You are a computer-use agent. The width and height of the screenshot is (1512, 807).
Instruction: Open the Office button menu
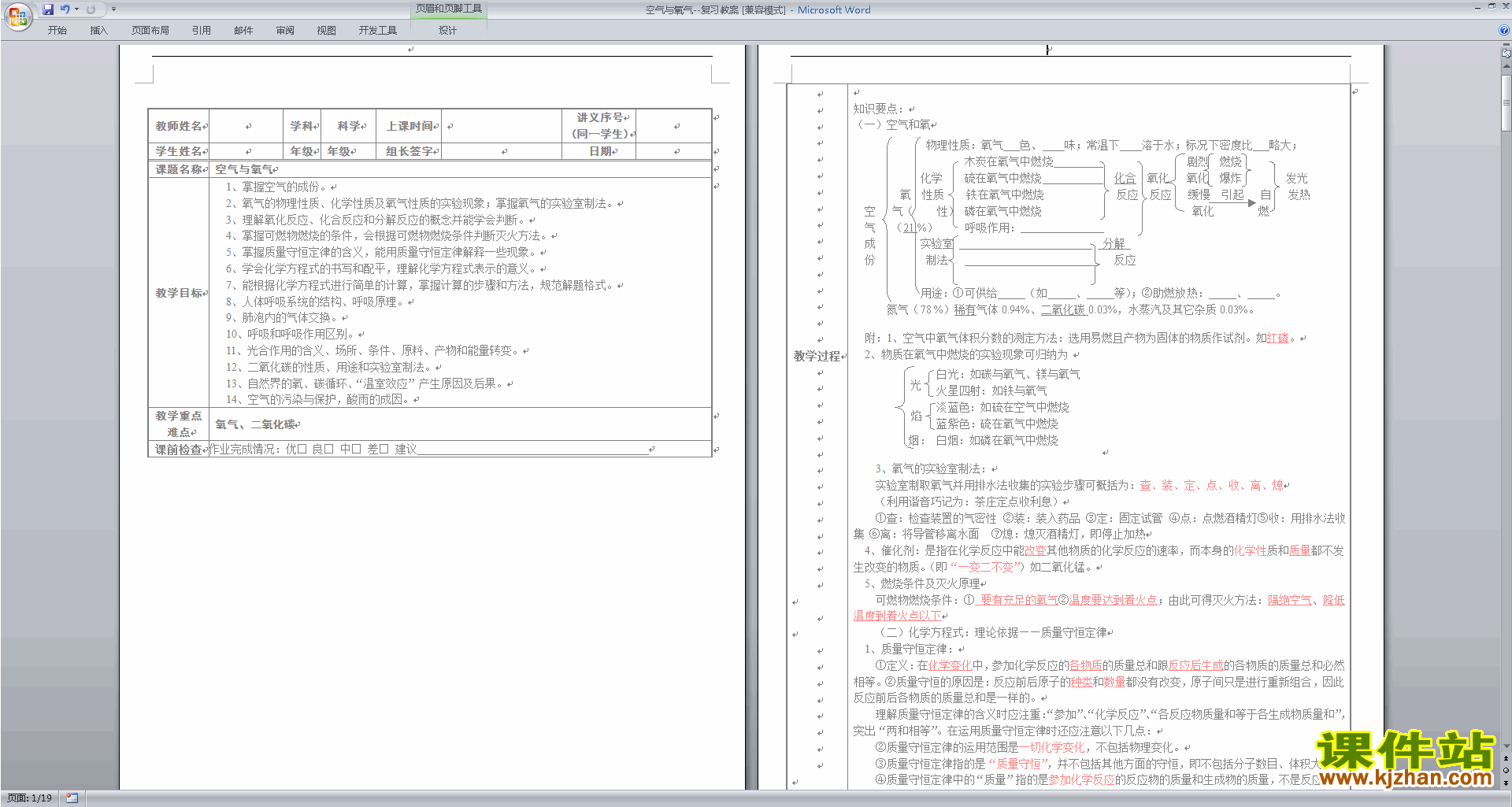17,16
